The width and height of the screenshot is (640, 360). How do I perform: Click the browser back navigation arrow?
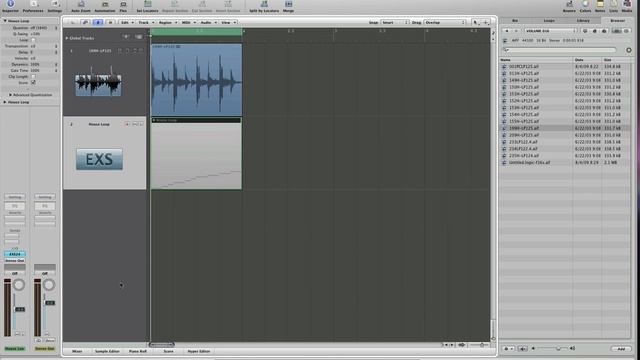point(507,31)
